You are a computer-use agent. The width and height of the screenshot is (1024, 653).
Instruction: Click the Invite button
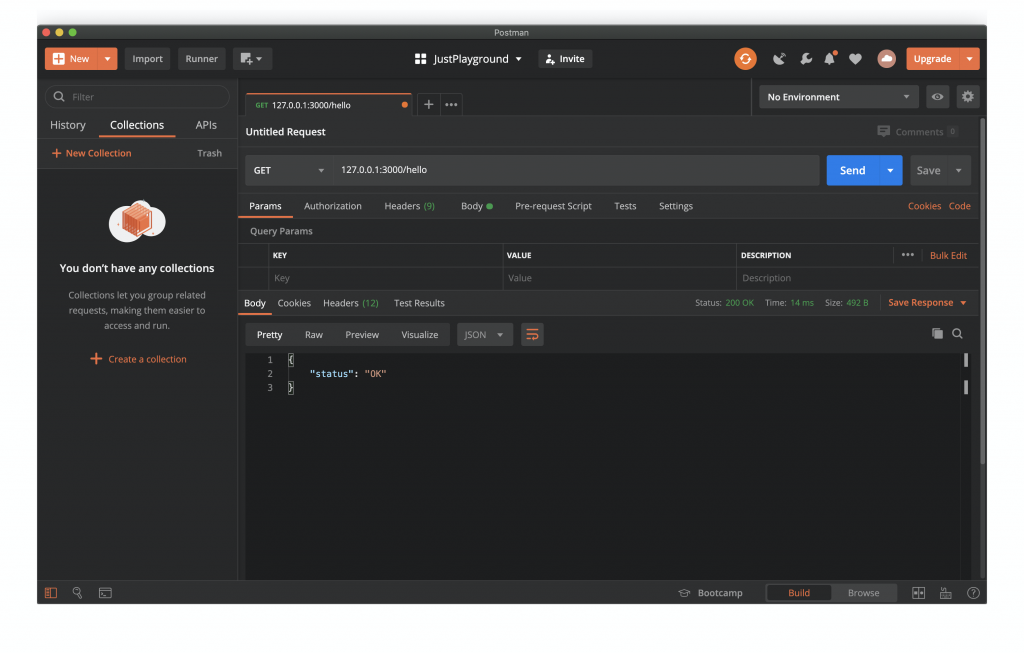point(566,59)
